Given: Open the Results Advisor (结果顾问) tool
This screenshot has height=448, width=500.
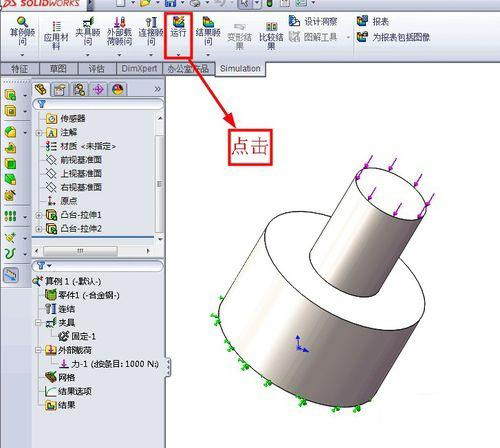Looking at the screenshot, I should (208, 32).
